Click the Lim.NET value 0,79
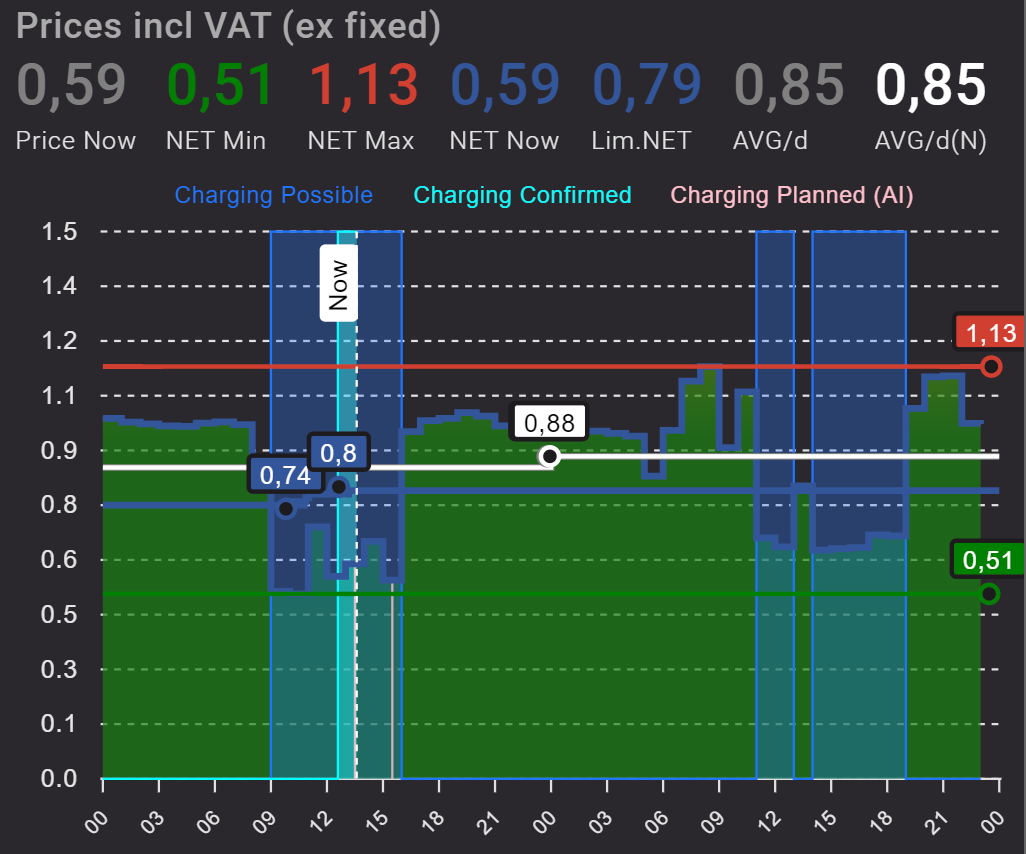The height and width of the screenshot is (854, 1026). point(647,85)
